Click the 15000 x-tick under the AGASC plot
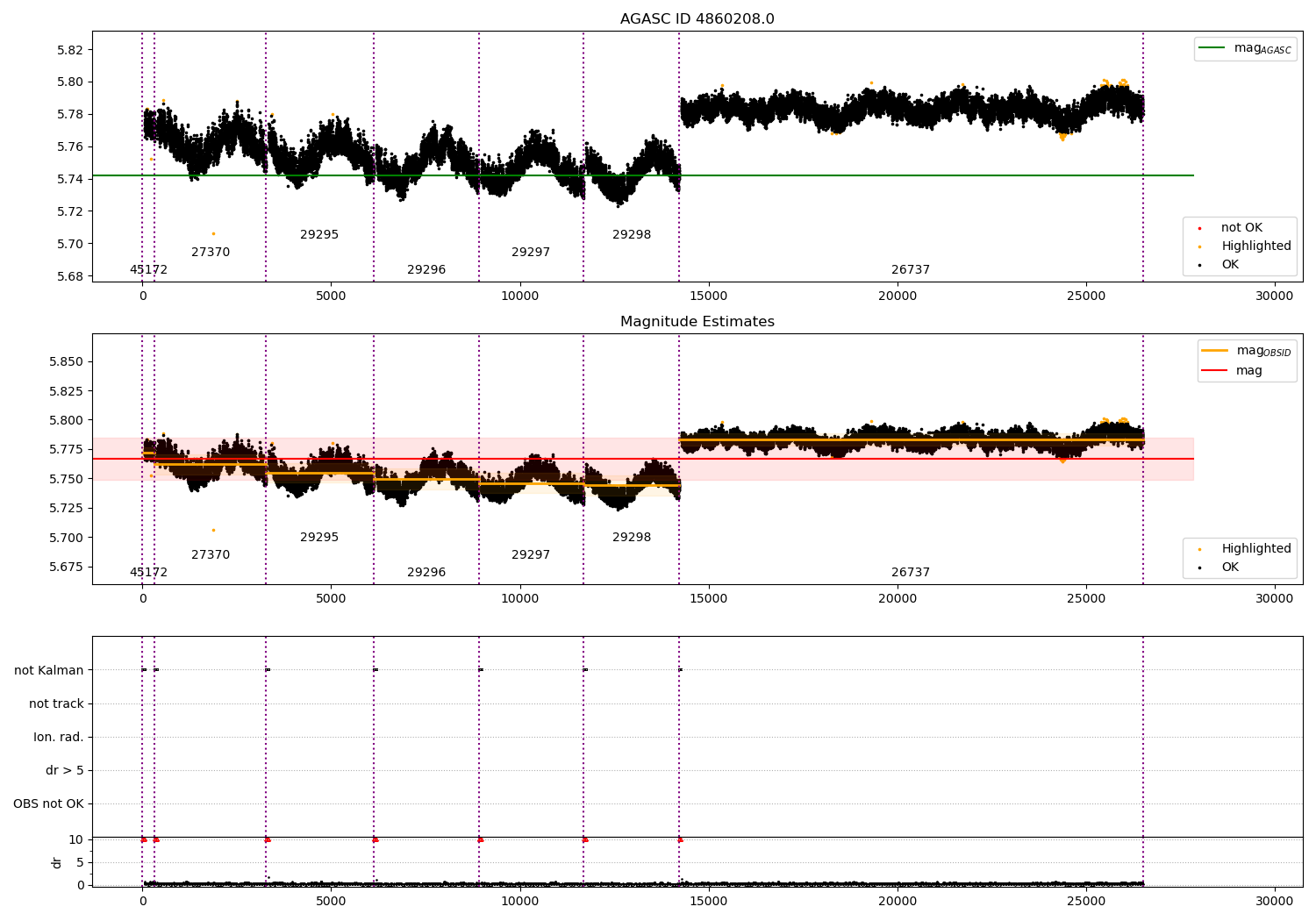The height and width of the screenshot is (921, 1316). pos(709,296)
